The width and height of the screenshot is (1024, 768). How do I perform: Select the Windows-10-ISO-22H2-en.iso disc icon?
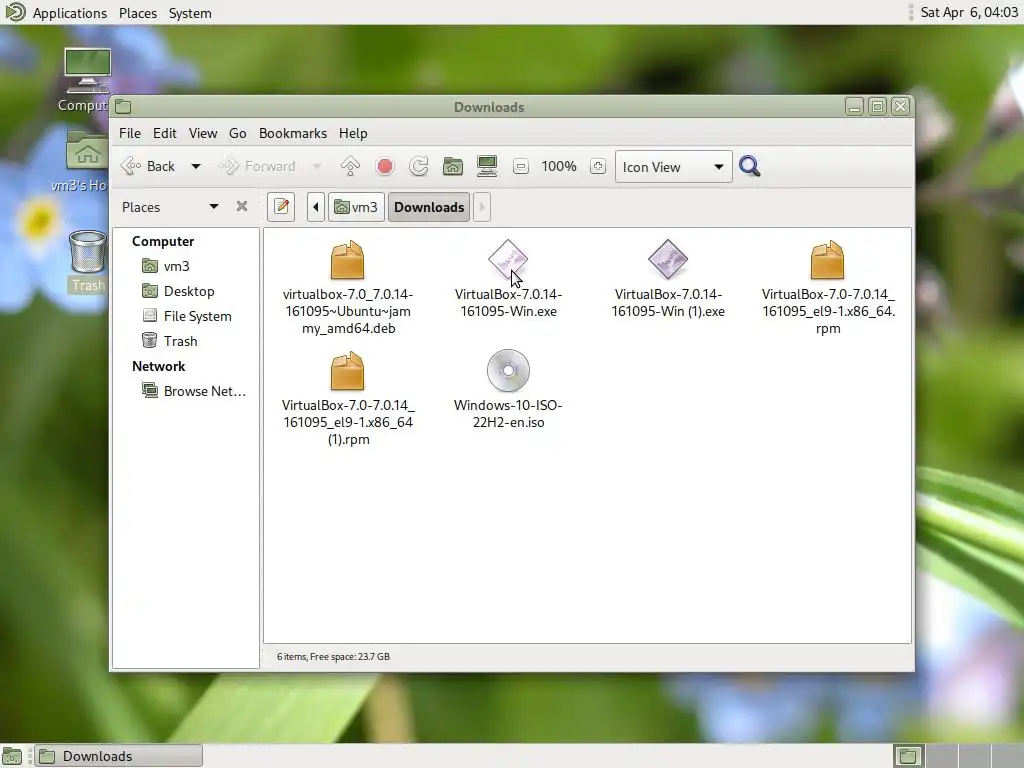[508, 370]
